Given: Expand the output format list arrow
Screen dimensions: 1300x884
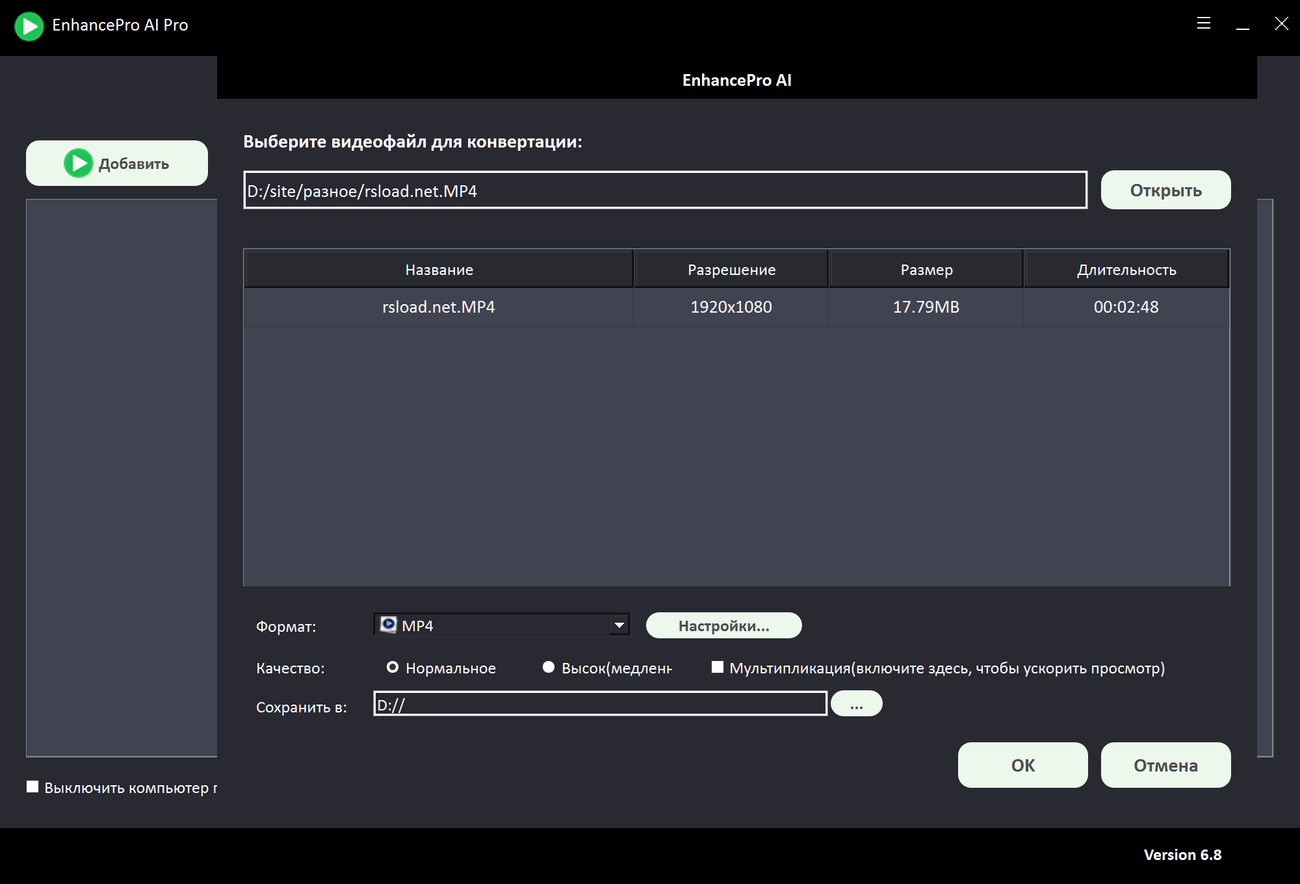Looking at the screenshot, I should 620,624.
